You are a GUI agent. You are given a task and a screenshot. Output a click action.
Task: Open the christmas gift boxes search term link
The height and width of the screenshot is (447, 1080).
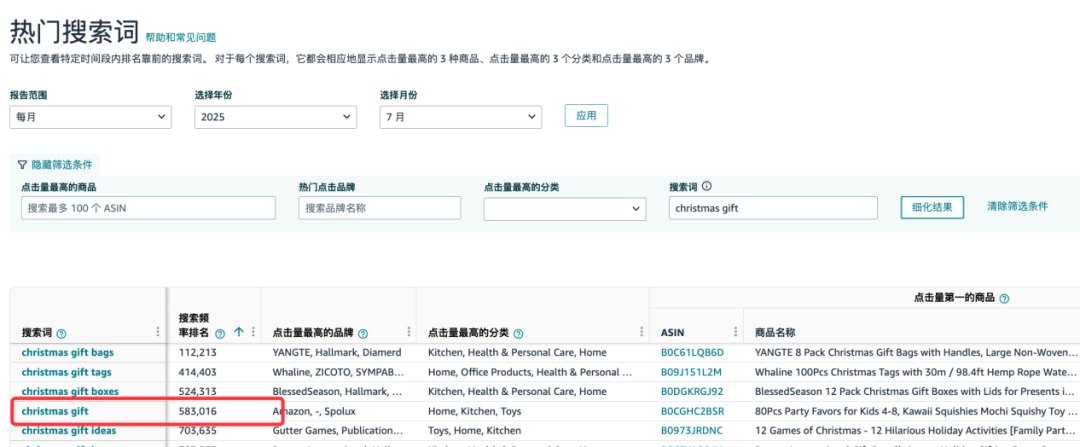click(70, 391)
